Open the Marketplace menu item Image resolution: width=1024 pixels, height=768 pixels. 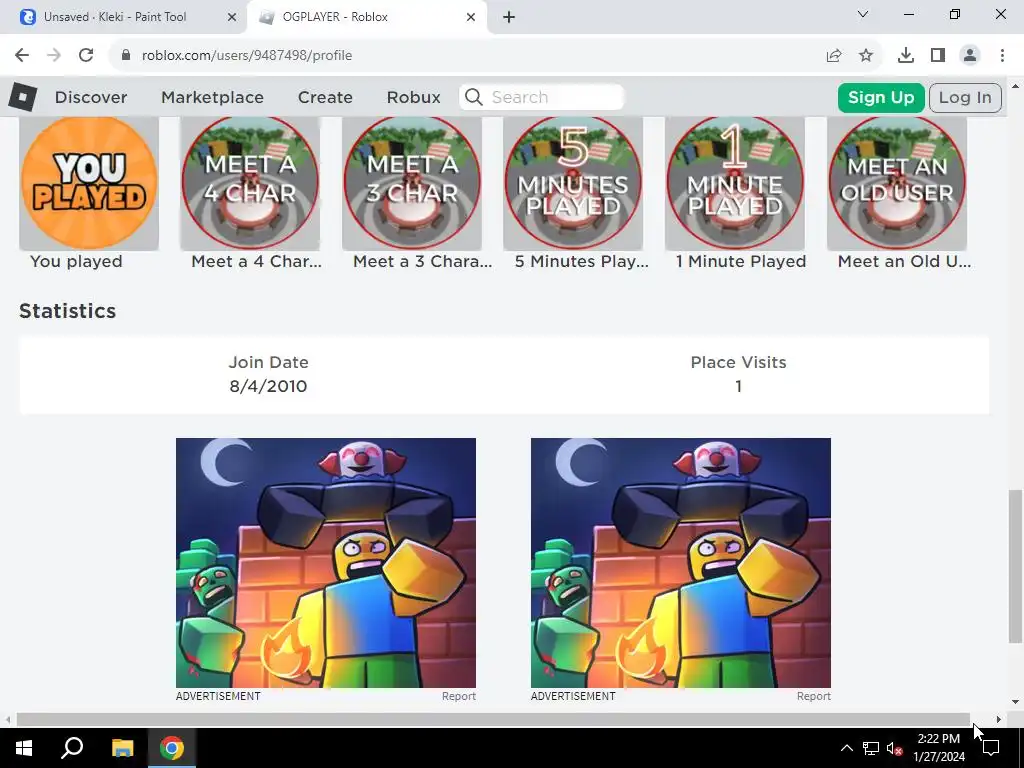[x=212, y=97]
